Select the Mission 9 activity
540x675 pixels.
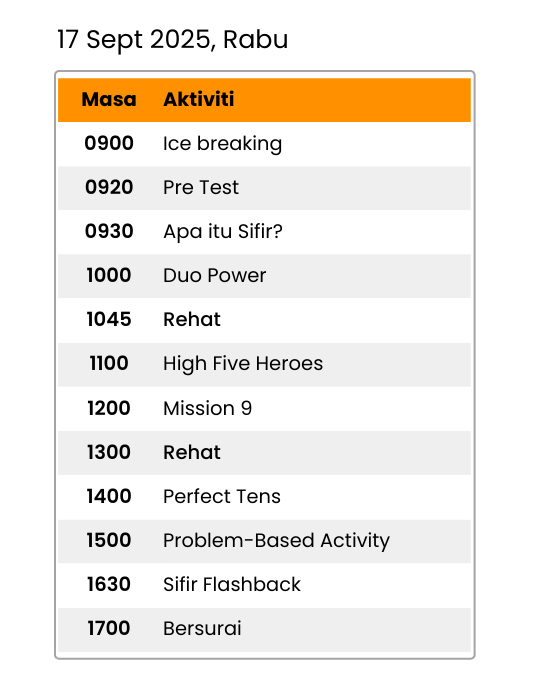207,408
